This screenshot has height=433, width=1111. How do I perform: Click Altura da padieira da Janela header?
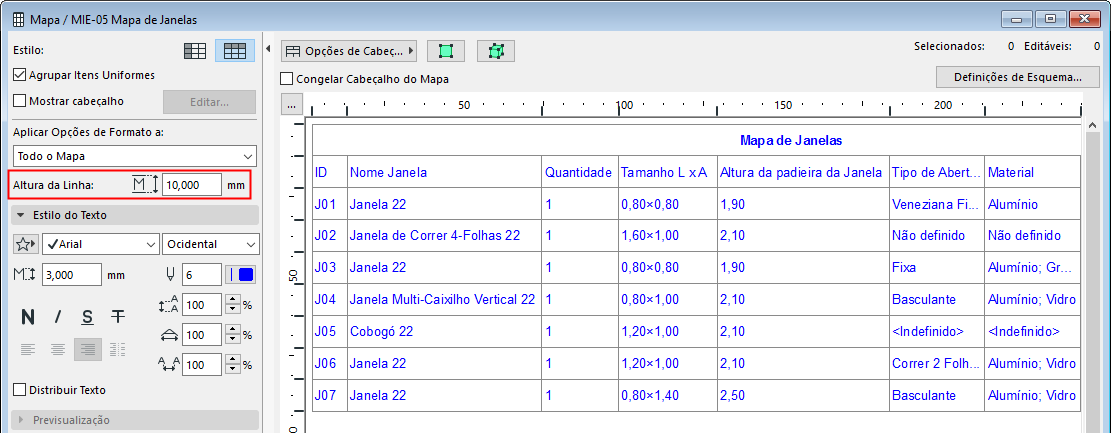[x=803, y=172]
